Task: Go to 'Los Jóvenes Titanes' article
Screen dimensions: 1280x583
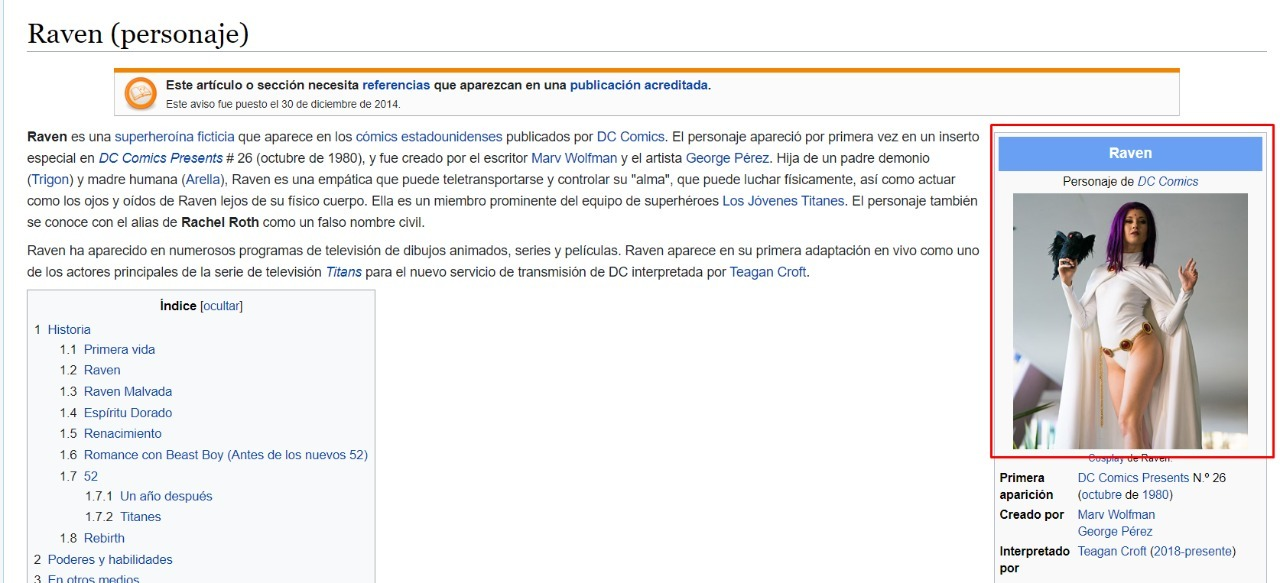Action: (784, 201)
